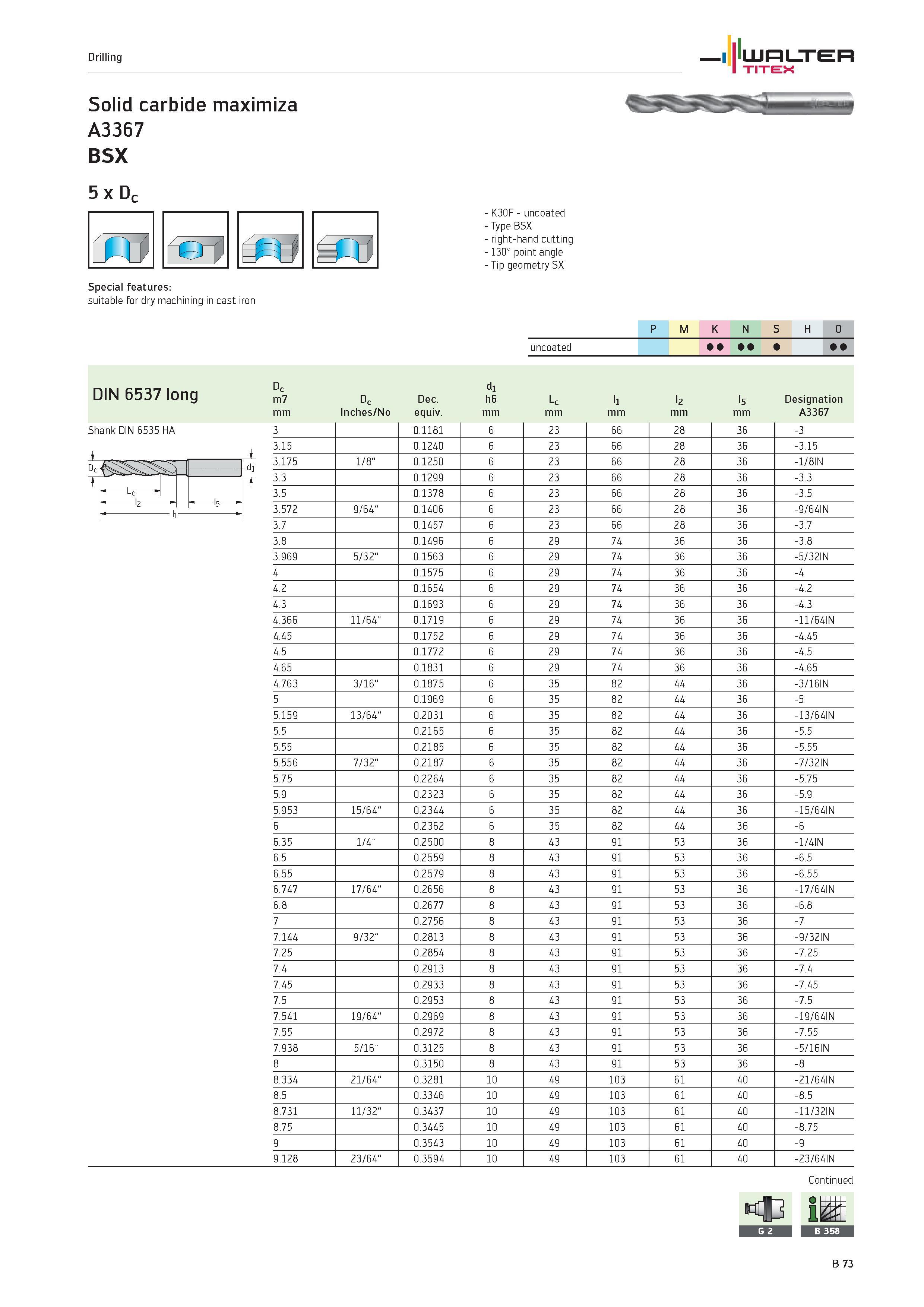Screen dimensions: 924x1307
Task: Click the 'Dec. equiv.' column header
Action: pos(428,406)
